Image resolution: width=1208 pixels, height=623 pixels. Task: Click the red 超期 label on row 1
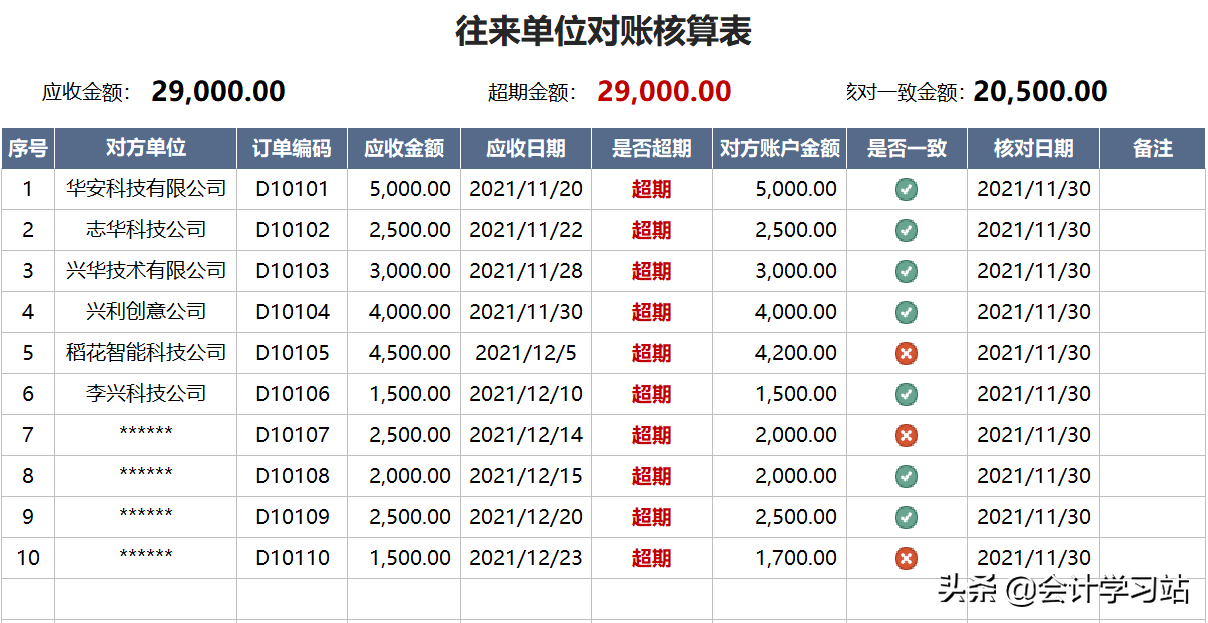coord(650,188)
